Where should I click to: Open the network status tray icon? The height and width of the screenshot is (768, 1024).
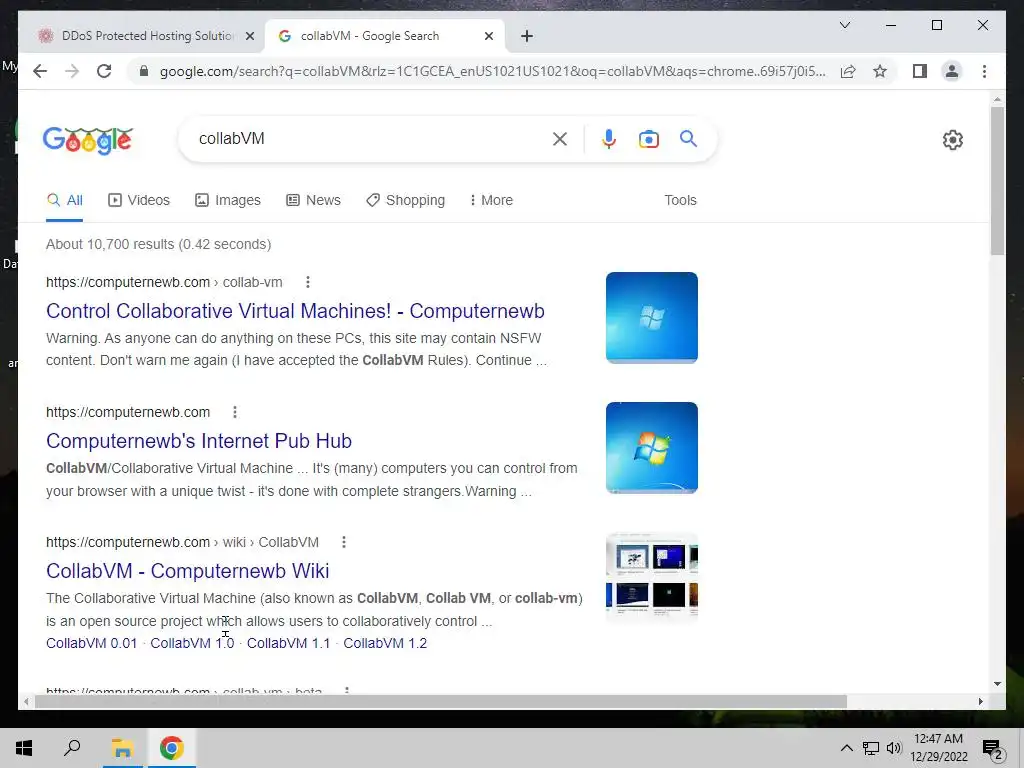click(871, 748)
